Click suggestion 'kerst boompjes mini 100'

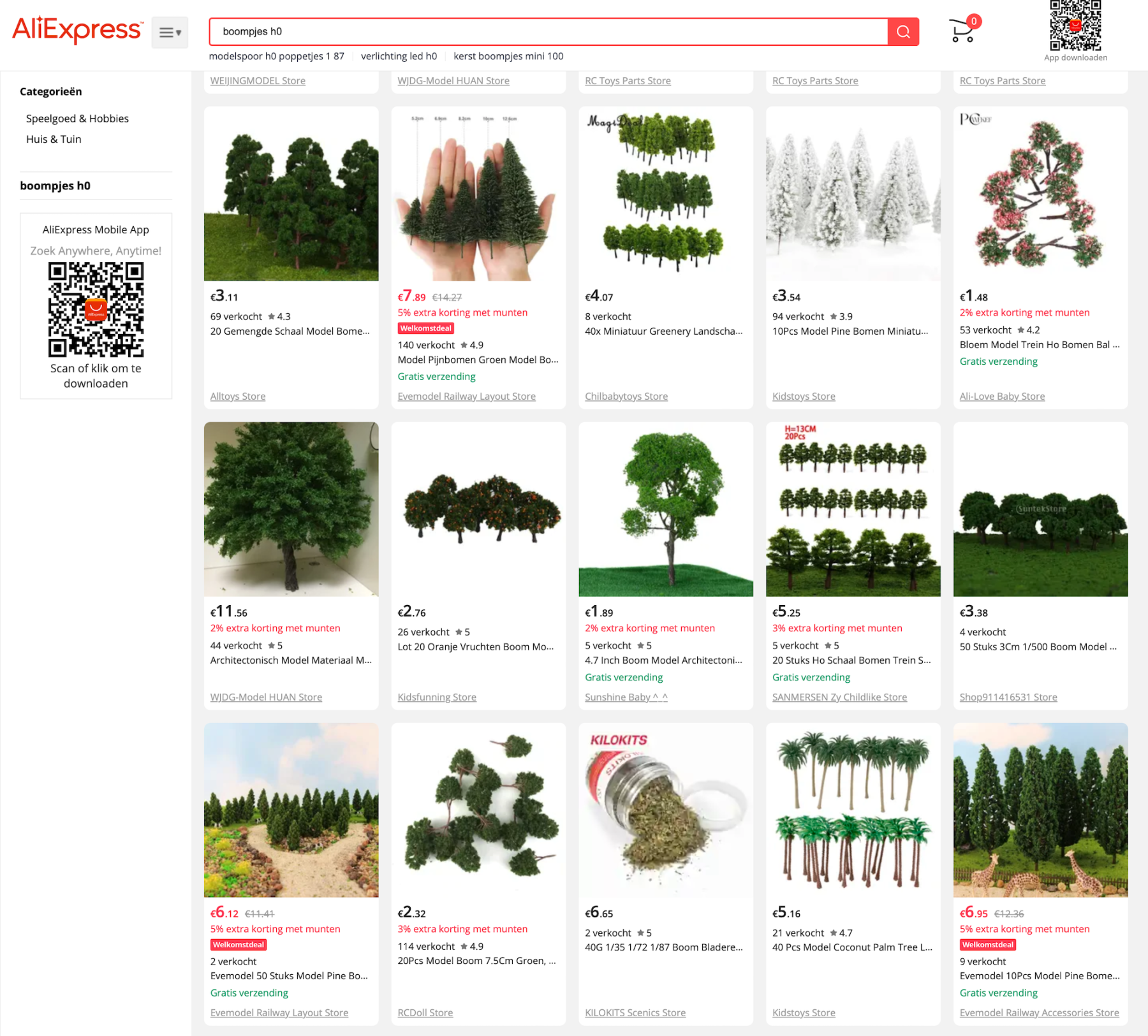pyautogui.click(x=508, y=56)
